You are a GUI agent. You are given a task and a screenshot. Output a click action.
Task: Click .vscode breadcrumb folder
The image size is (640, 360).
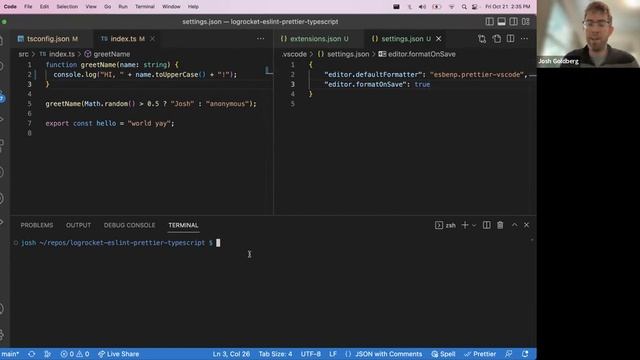click(x=294, y=54)
